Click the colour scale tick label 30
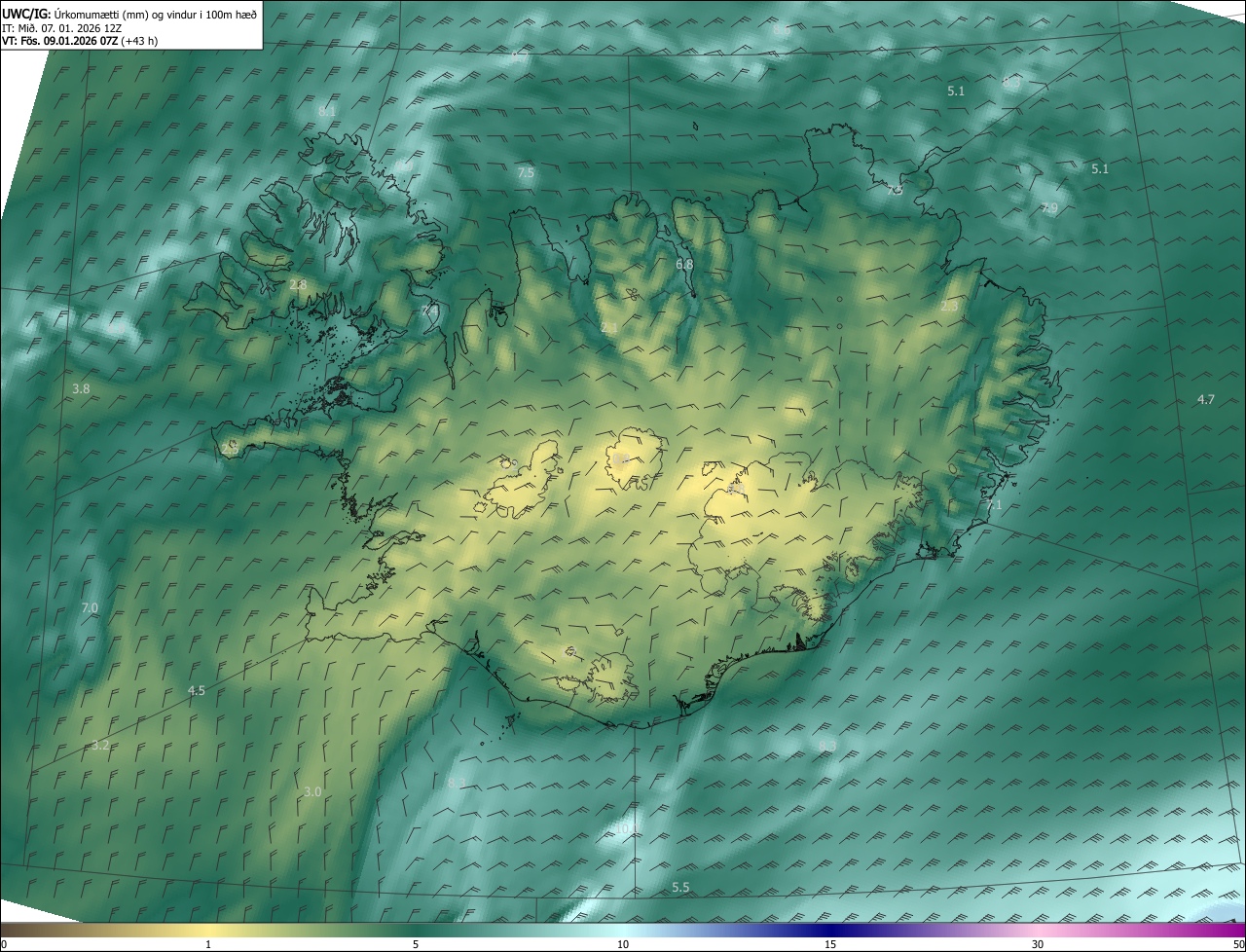This screenshot has height=952, width=1246. [x=1038, y=944]
